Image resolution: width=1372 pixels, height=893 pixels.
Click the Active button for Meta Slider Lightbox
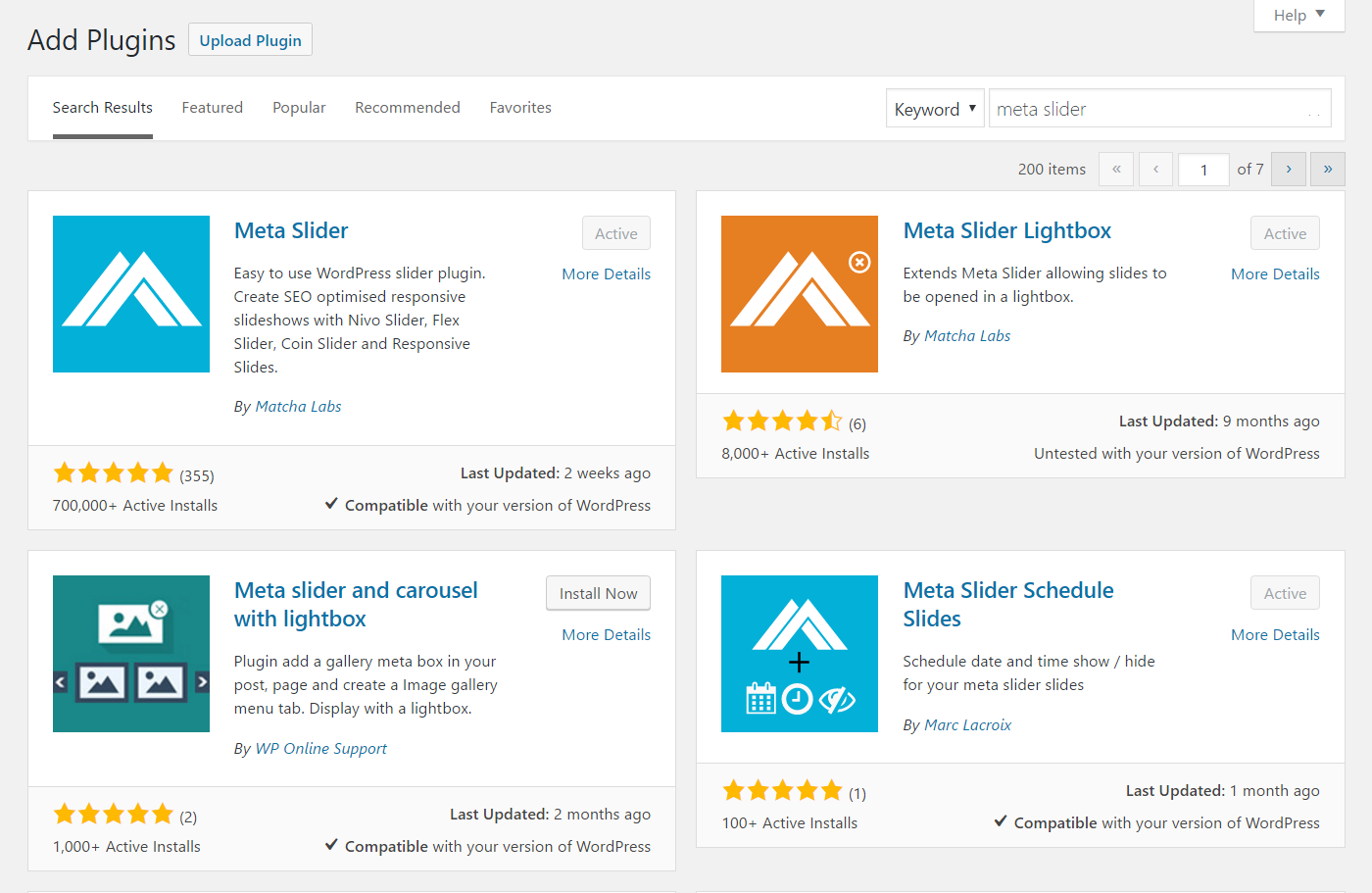(x=1285, y=233)
